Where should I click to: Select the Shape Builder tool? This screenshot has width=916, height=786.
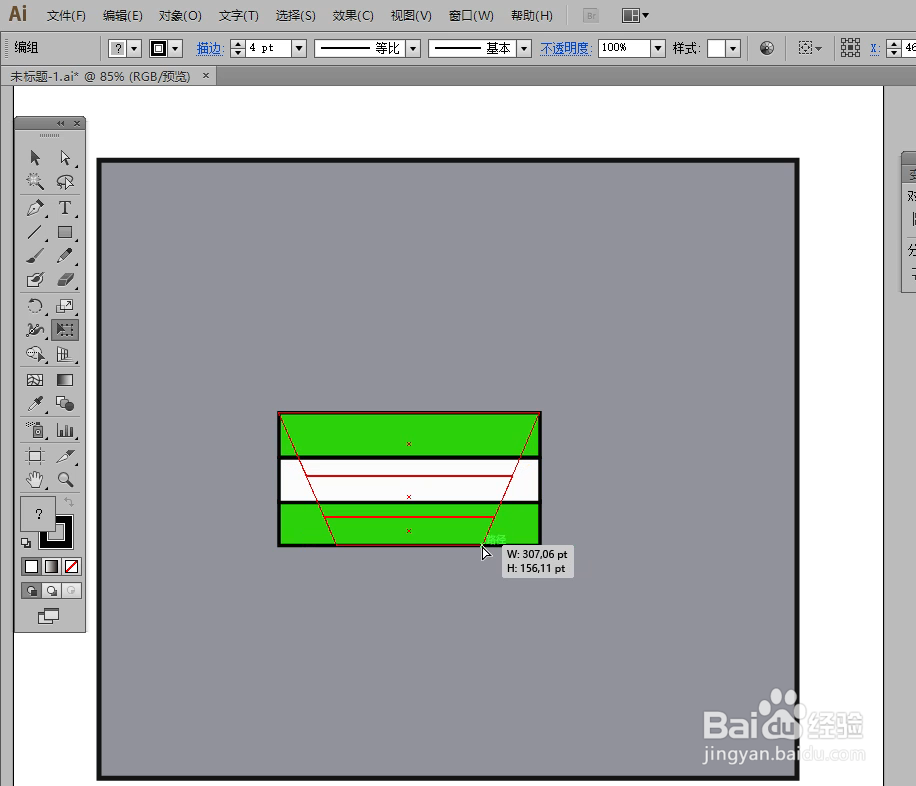[x=35, y=354]
